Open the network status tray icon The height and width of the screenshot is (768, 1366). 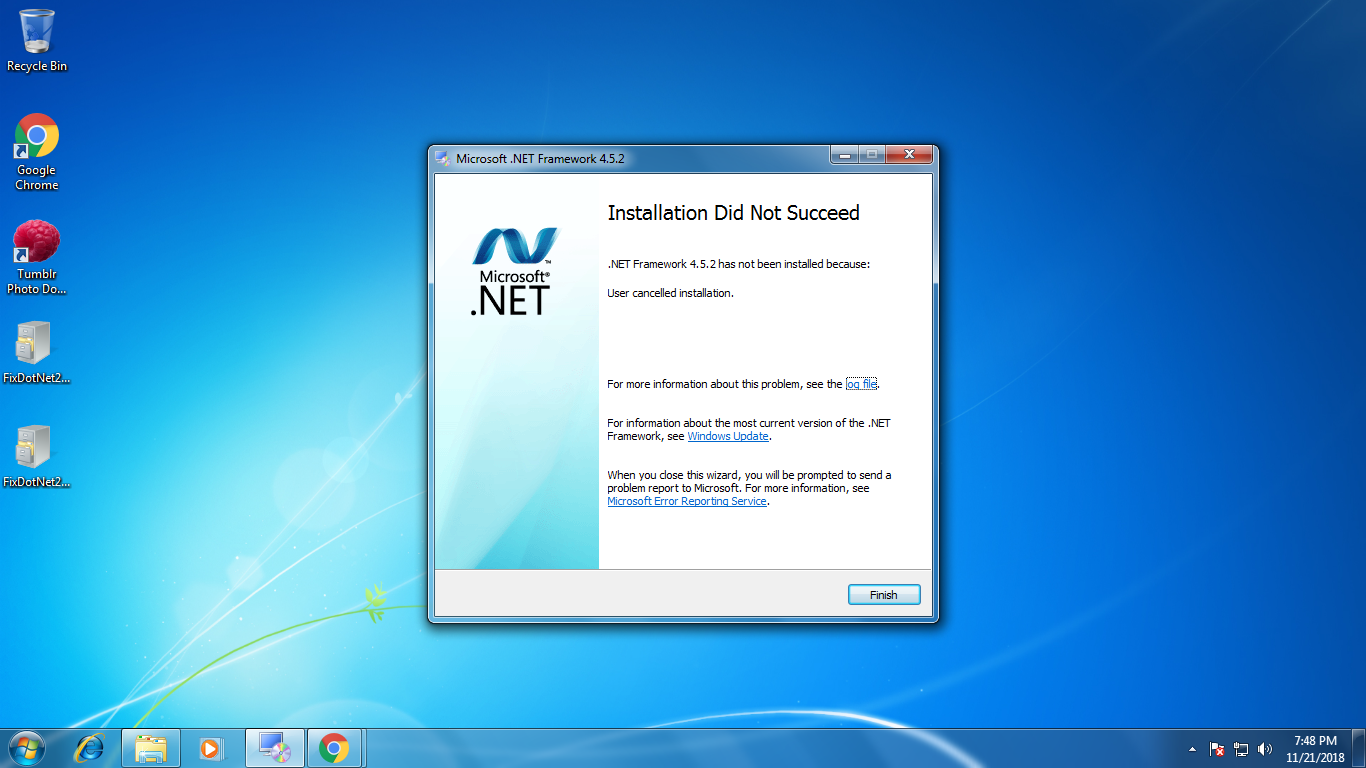click(1241, 748)
